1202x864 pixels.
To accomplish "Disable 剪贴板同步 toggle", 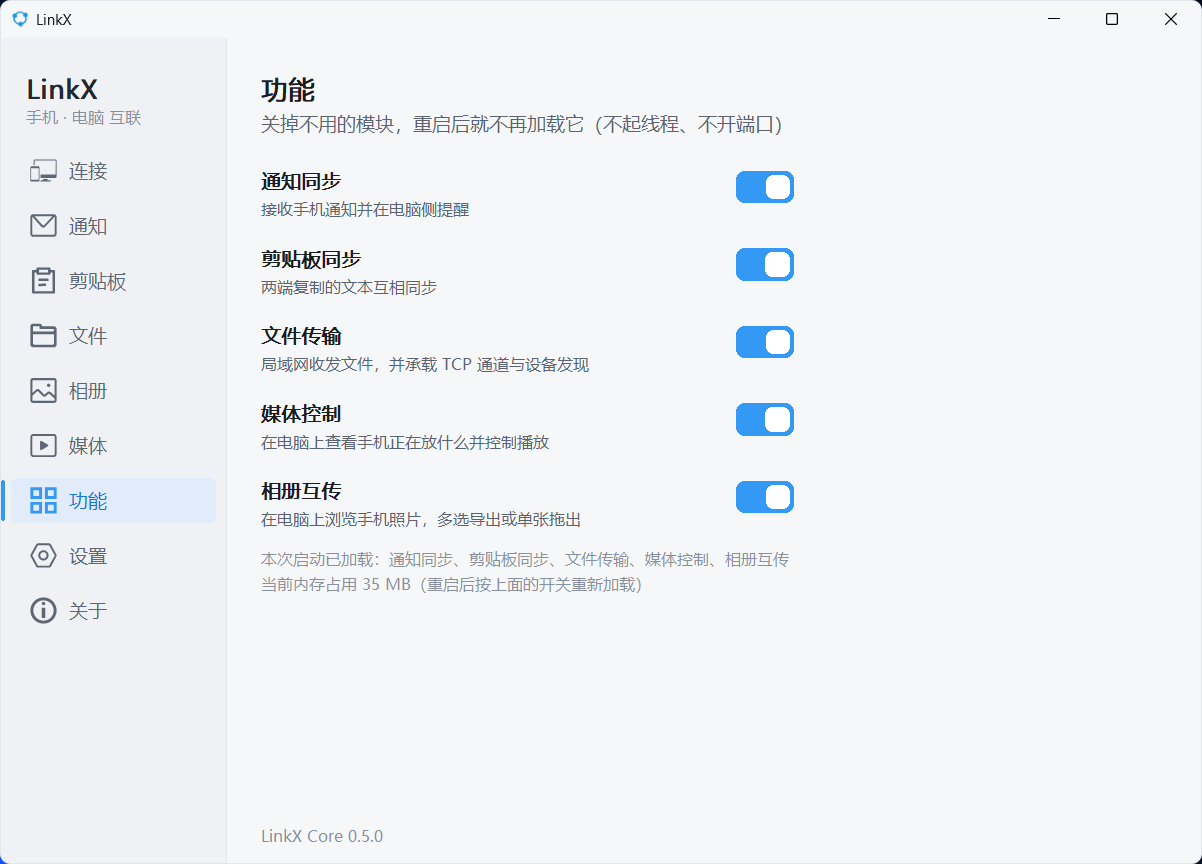I will point(765,265).
